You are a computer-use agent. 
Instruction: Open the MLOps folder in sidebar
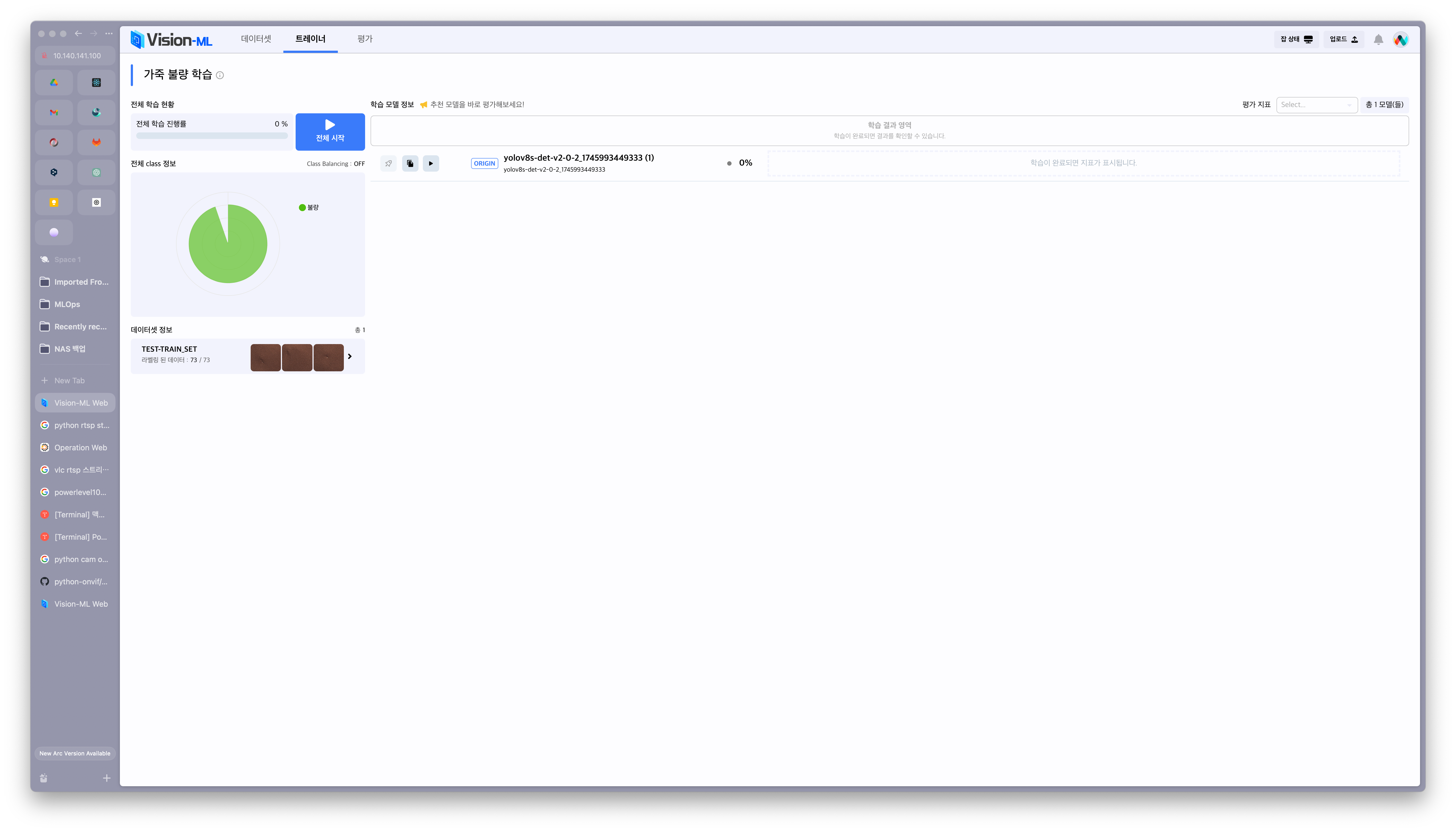click(x=75, y=305)
